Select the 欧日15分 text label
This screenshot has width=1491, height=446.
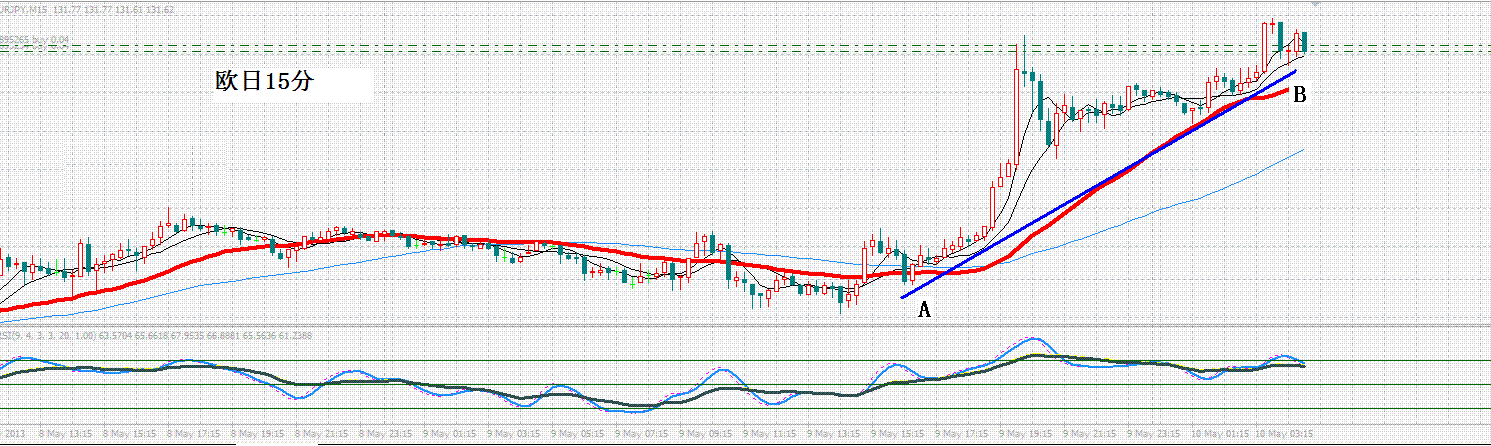coord(264,83)
